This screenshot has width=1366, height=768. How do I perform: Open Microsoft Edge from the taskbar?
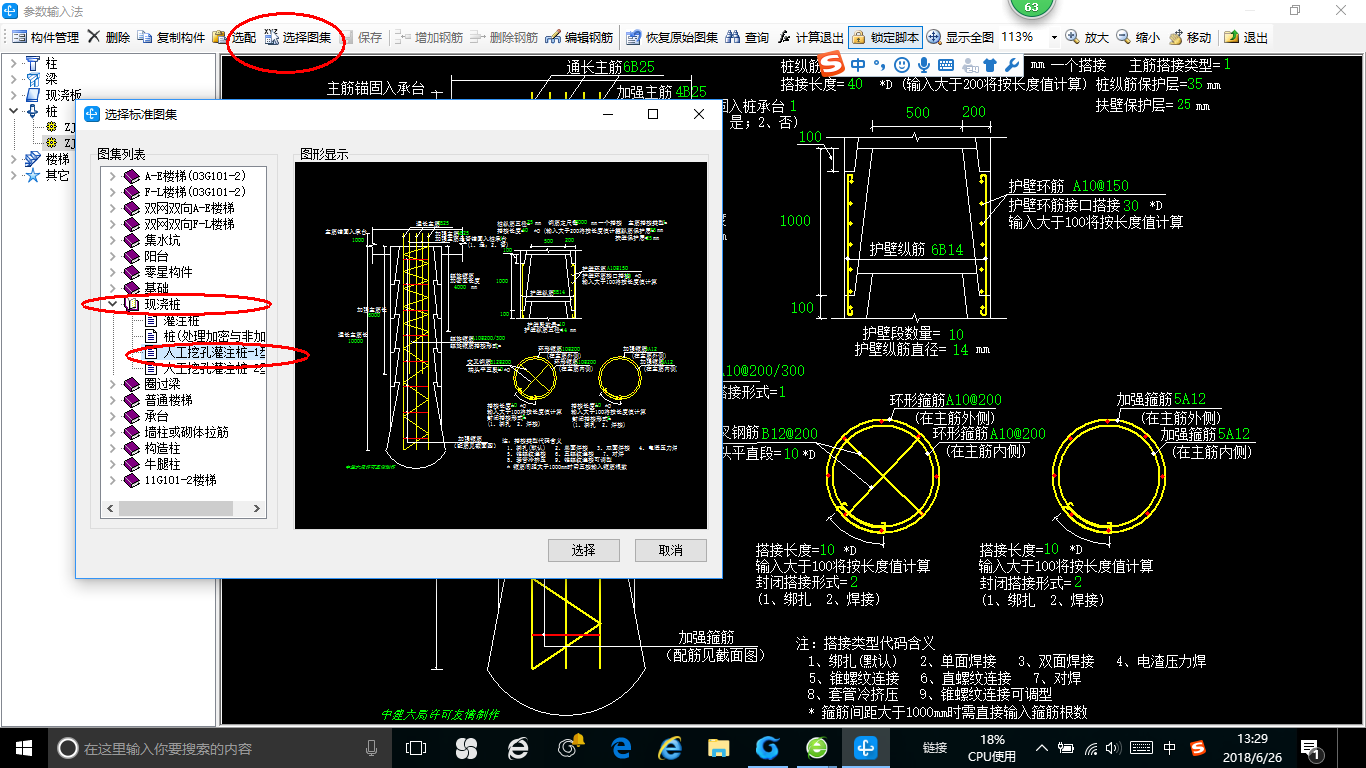[621, 748]
